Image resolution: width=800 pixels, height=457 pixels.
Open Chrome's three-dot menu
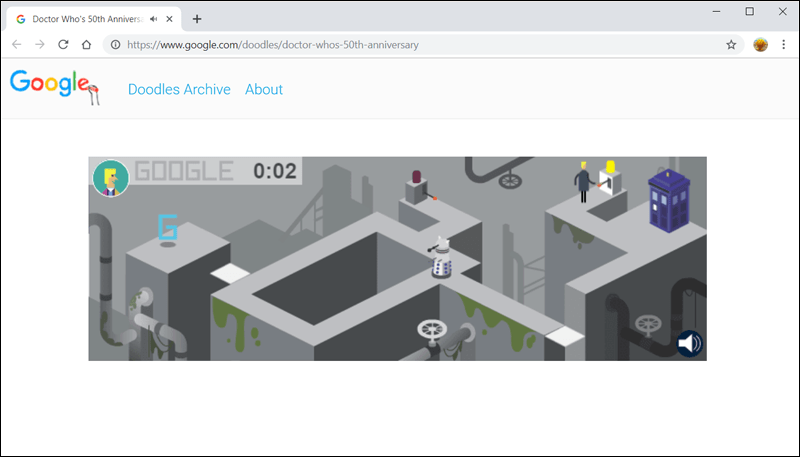784,45
